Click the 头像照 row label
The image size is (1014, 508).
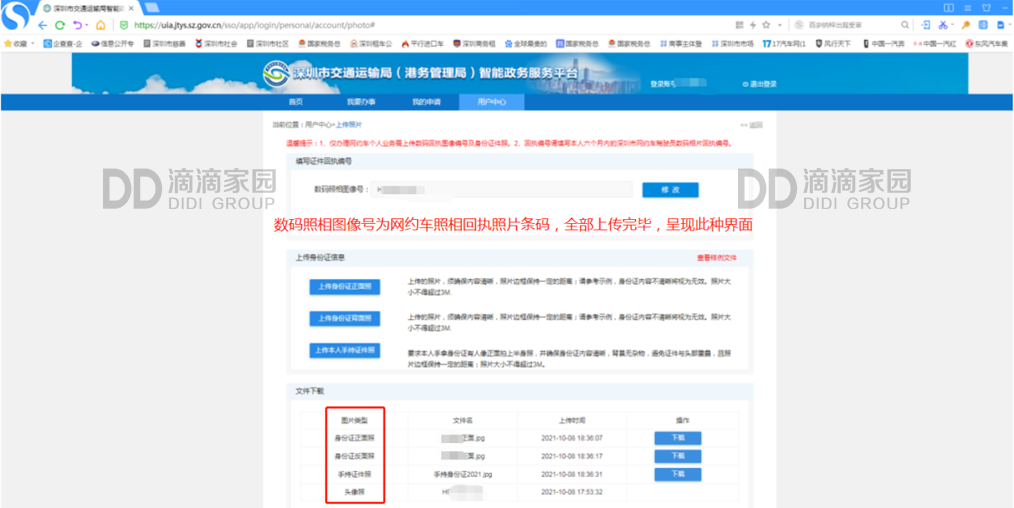coord(354,492)
